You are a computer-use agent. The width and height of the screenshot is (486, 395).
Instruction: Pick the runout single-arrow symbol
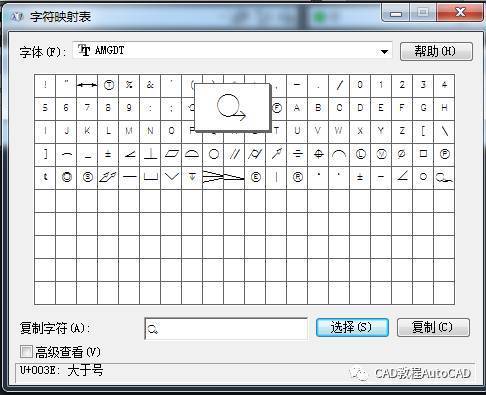[276, 154]
